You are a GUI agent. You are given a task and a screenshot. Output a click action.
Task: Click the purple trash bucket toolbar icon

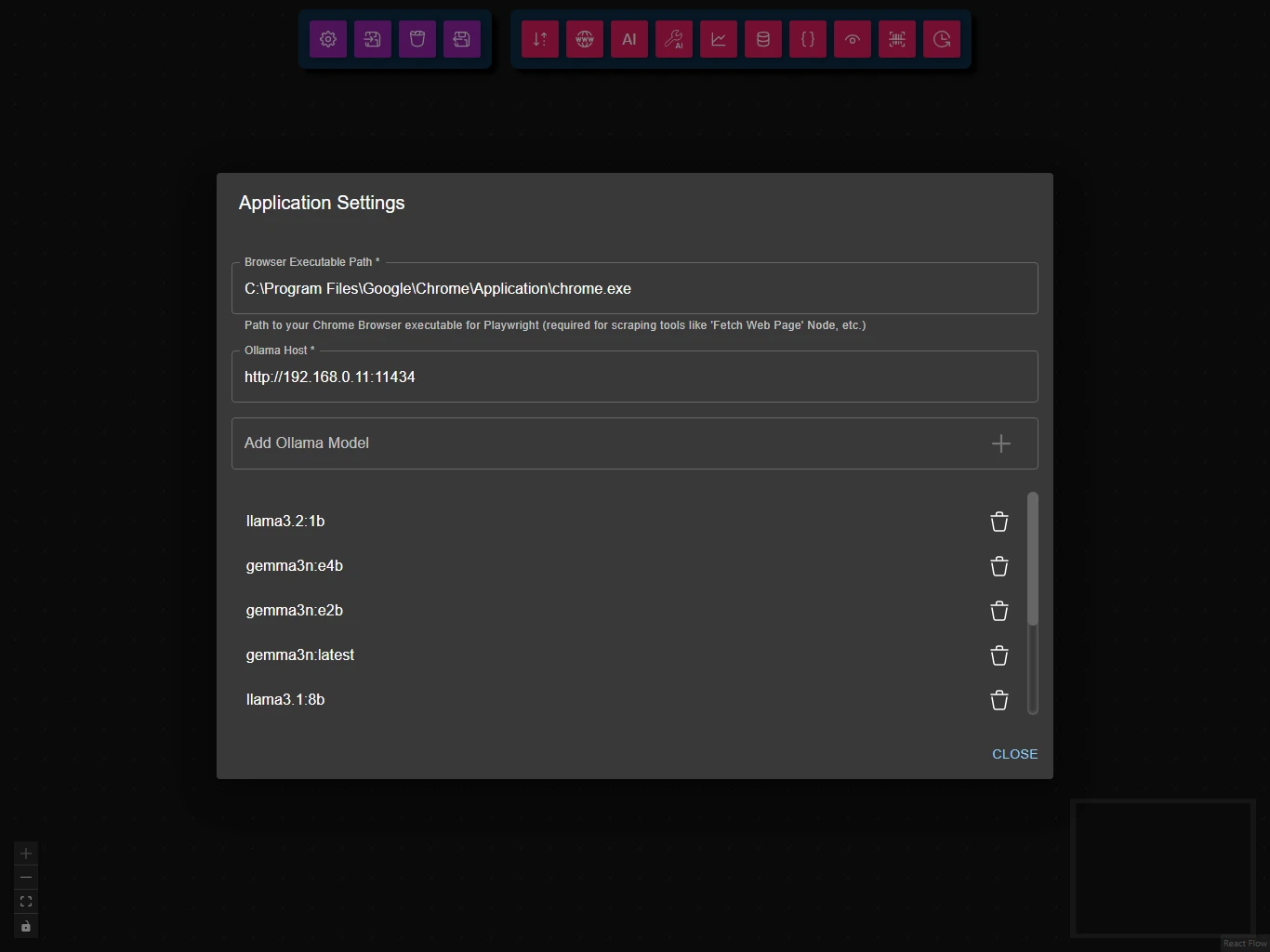[417, 39]
